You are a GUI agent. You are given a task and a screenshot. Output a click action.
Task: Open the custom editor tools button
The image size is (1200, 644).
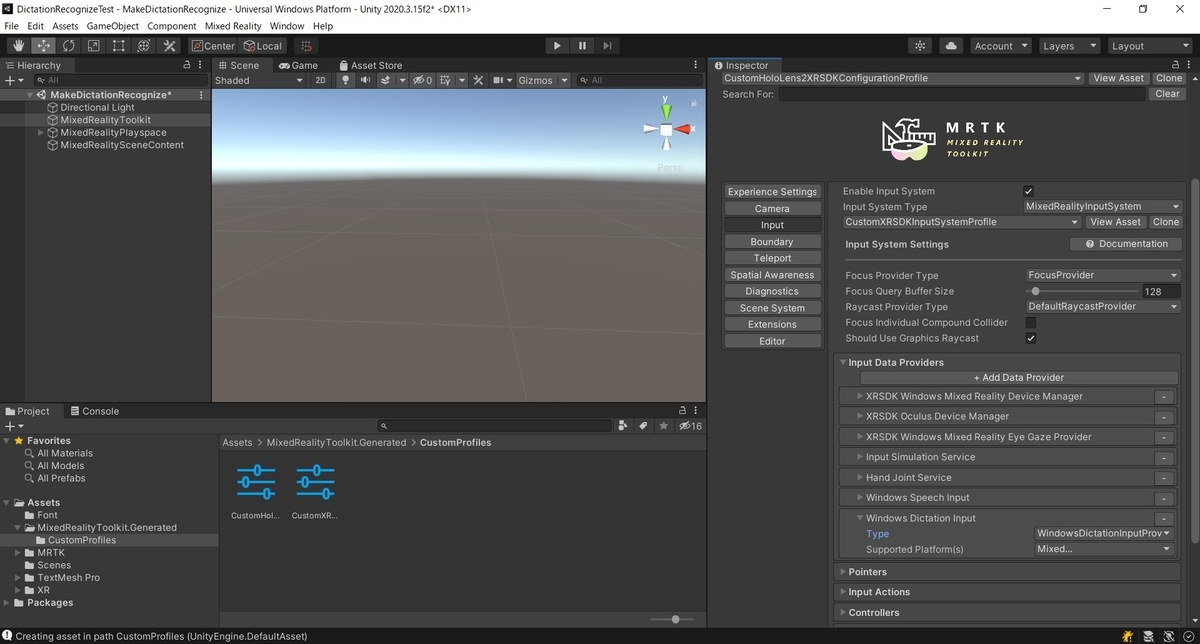(169, 46)
